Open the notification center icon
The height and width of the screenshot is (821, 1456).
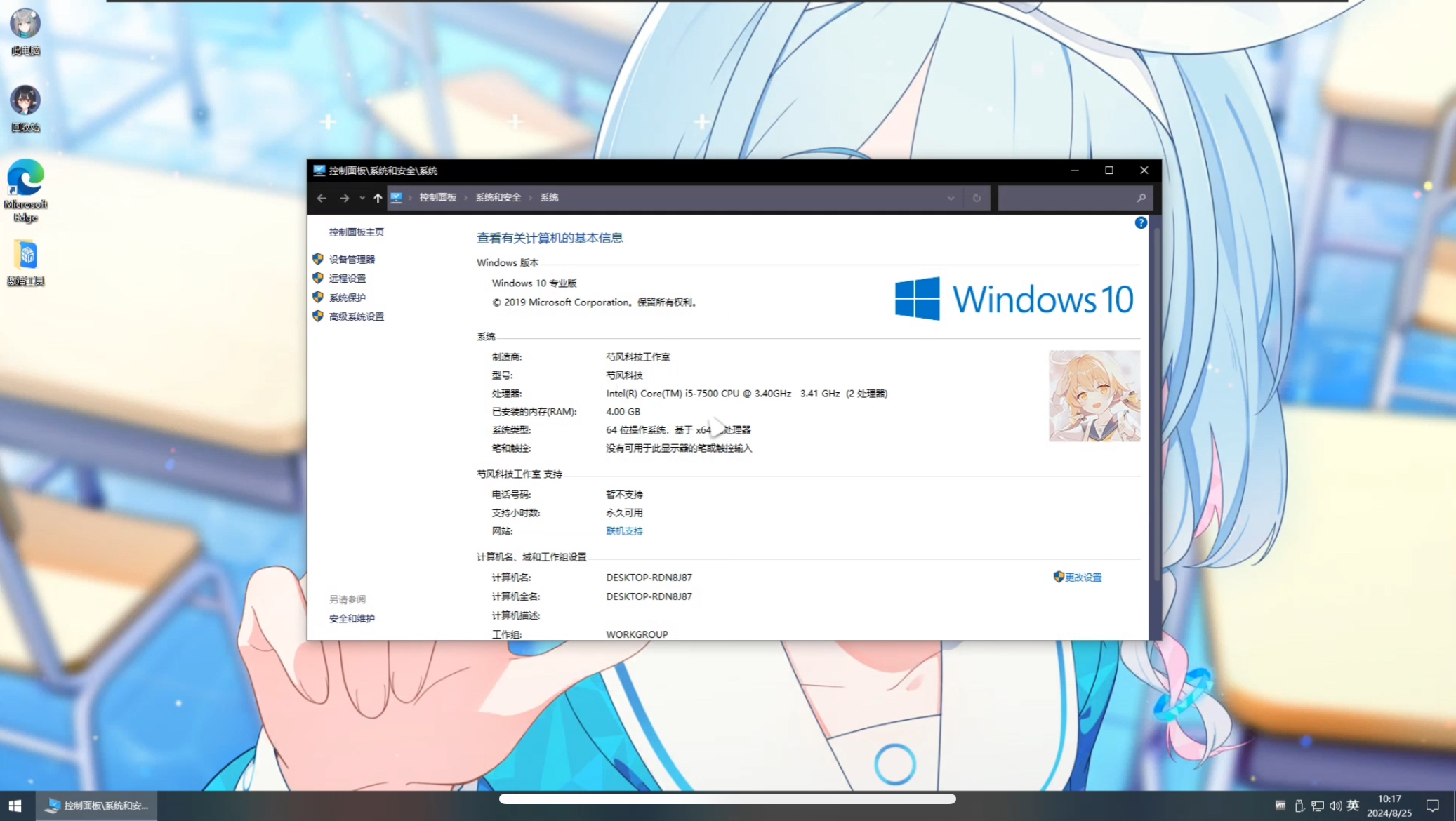coord(1433,806)
